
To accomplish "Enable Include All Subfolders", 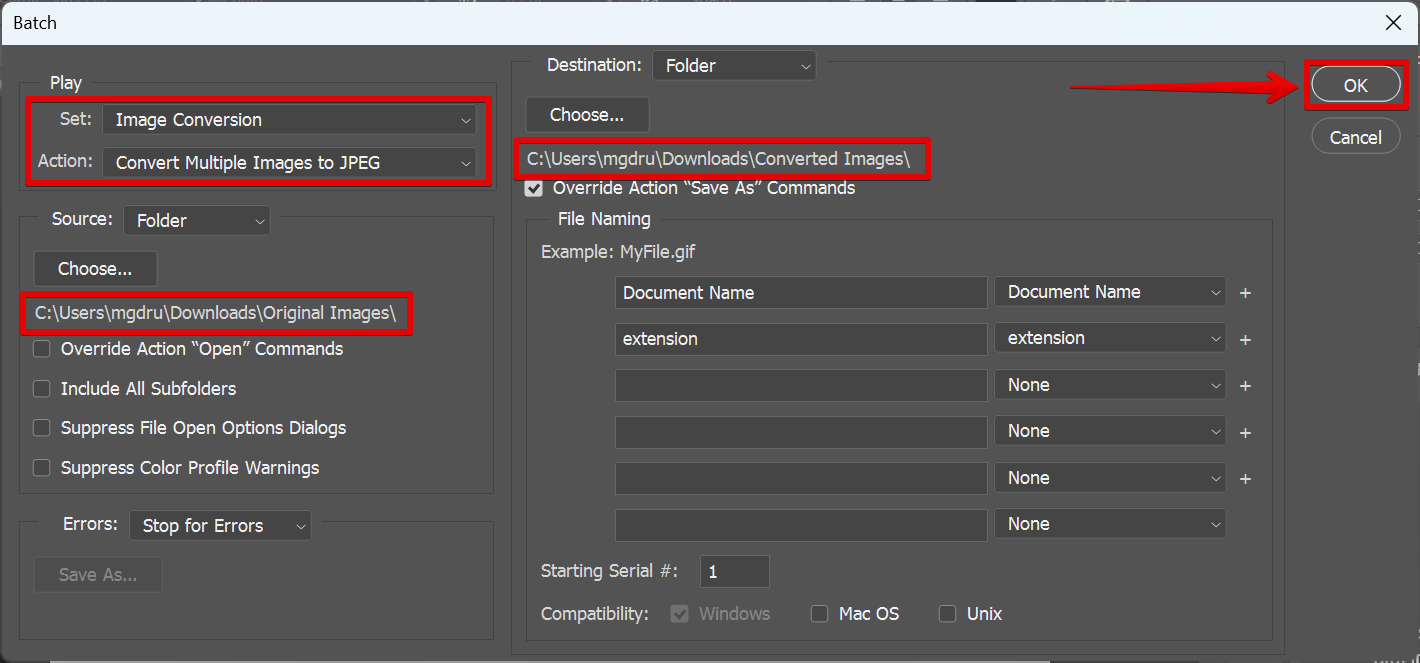I will (x=42, y=388).
